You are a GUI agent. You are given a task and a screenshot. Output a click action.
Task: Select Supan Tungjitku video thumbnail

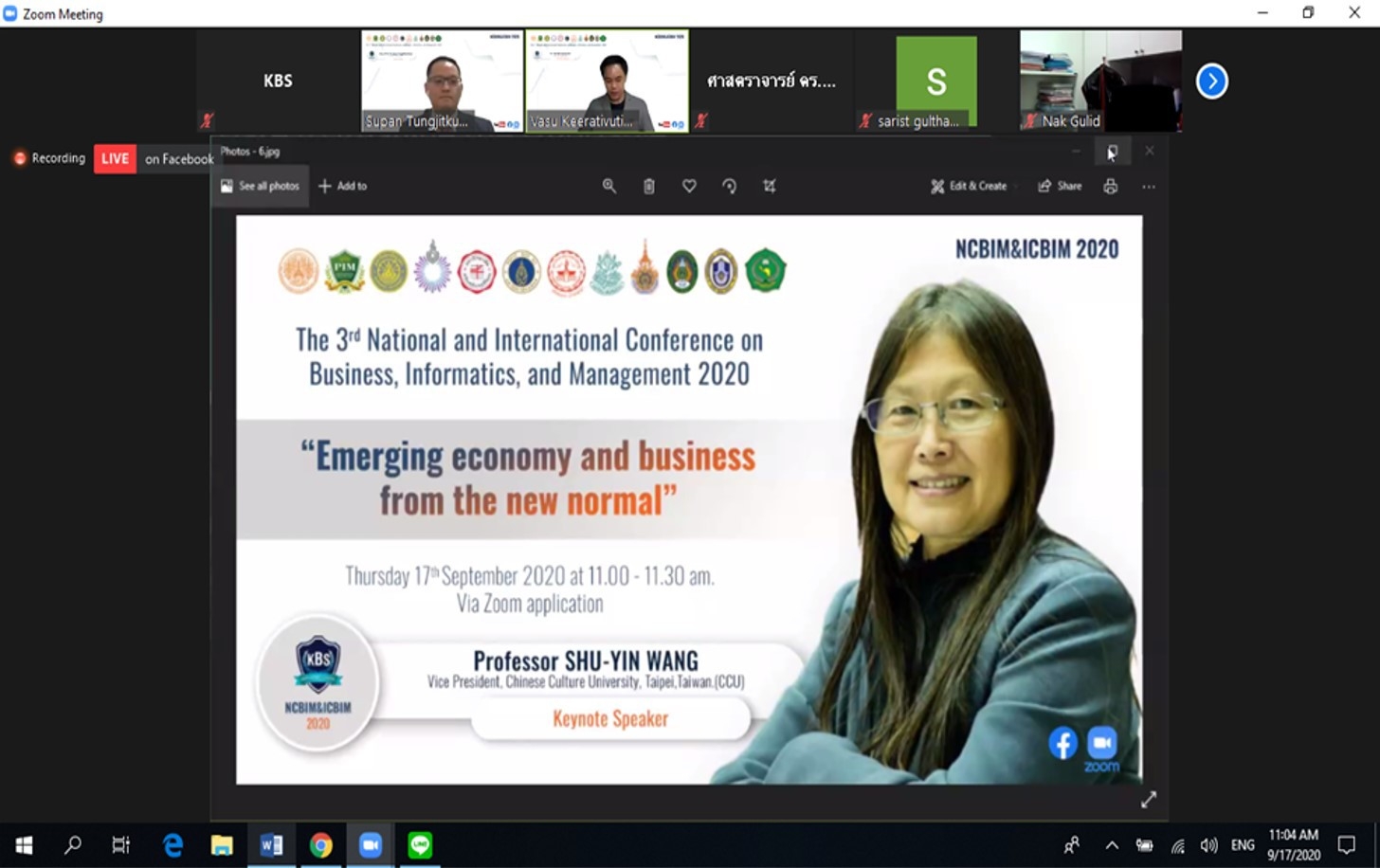(442, 81)
